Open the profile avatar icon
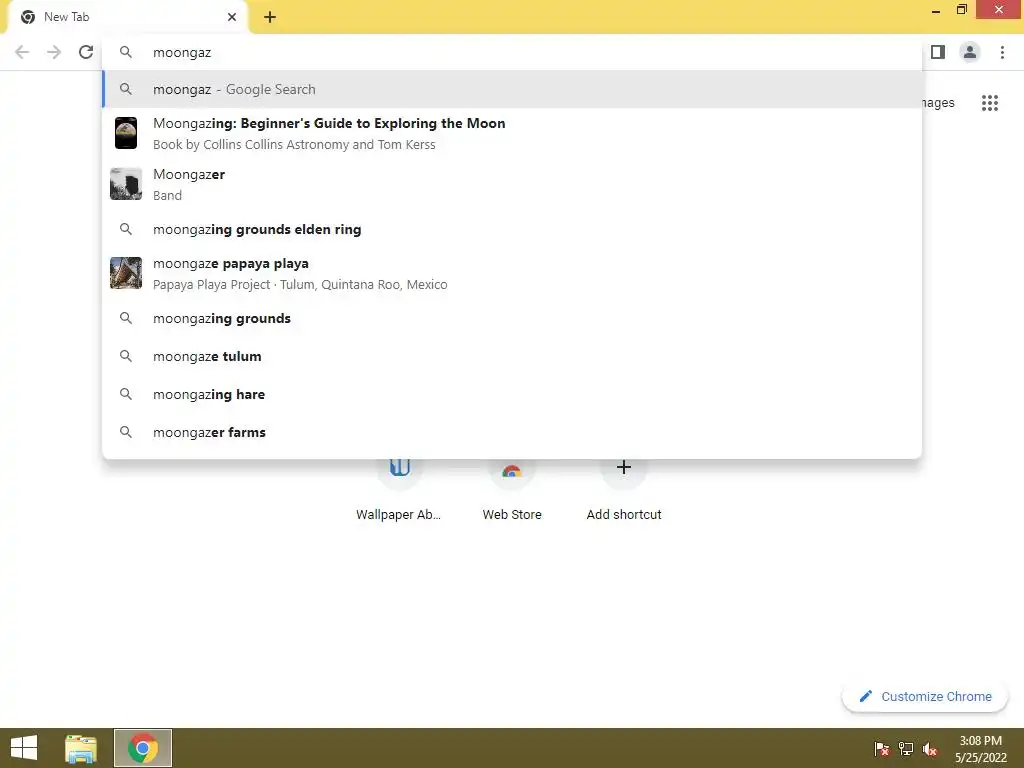This screenshot has width=1024, height=768. (x=970, y=52)
